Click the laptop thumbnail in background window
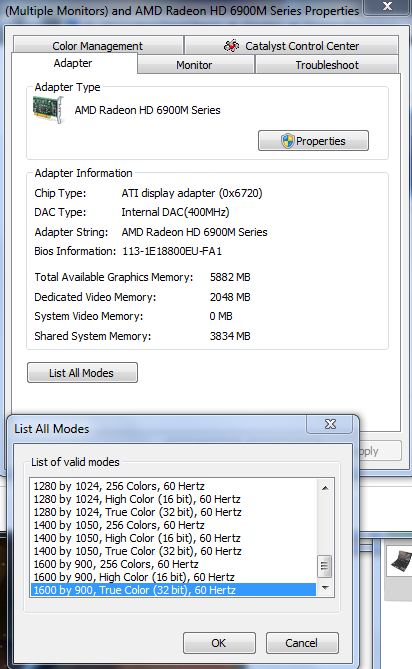The height and width of the screenshot is (669, 412). (x=401, y=561)
